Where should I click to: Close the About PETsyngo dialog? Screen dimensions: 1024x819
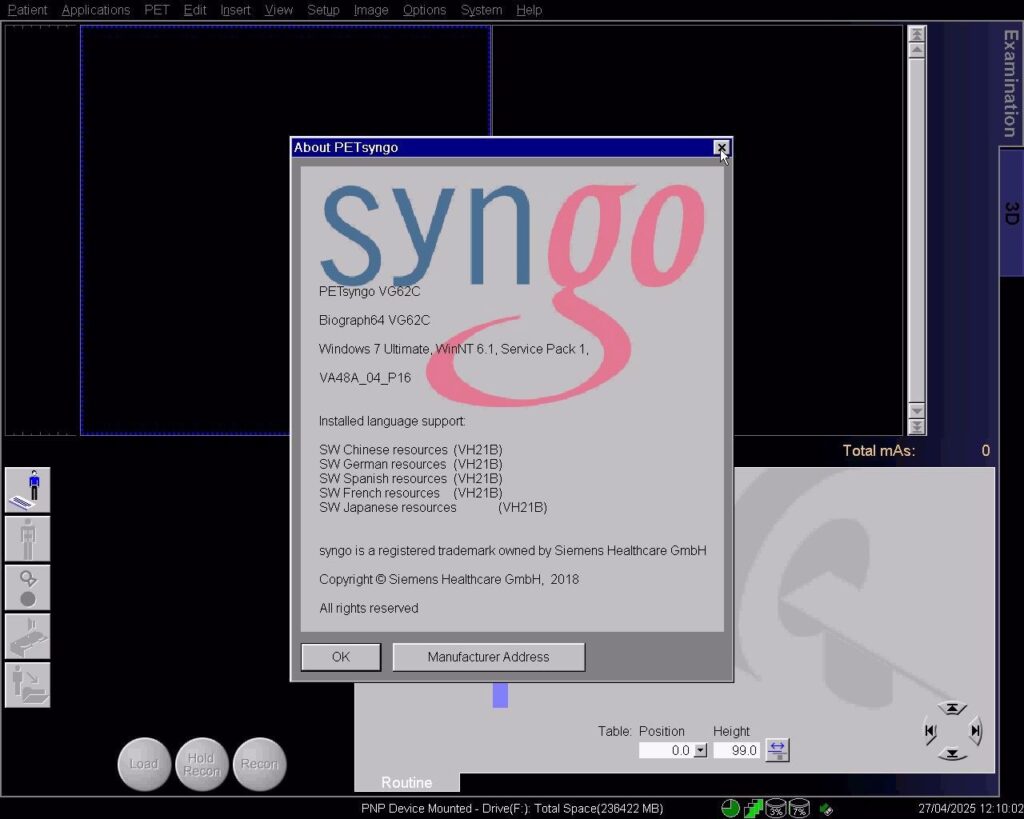[x=721, y=148]
